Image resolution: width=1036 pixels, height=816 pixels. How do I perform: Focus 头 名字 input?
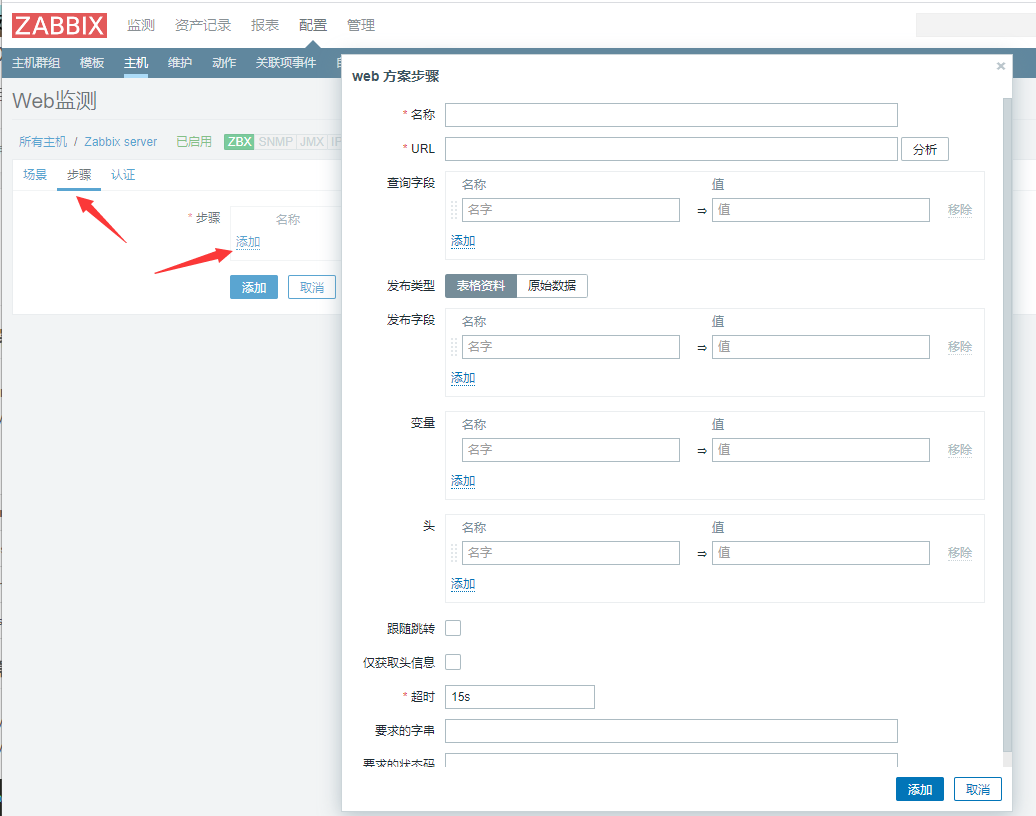(x=571, y=553)
